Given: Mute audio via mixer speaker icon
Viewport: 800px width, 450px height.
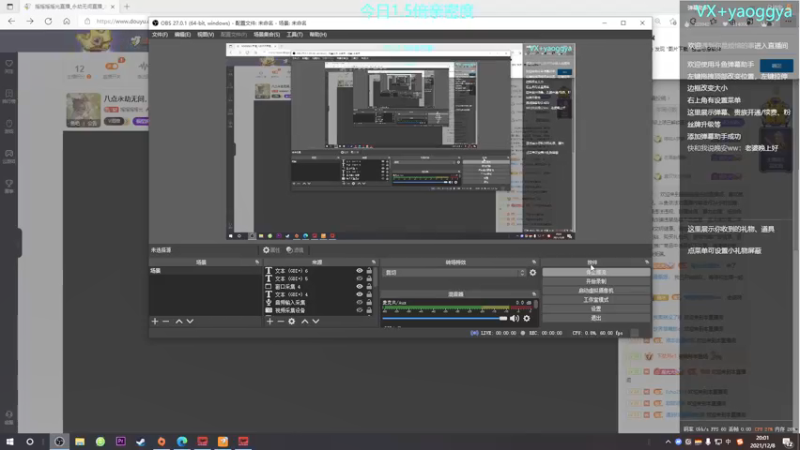Looking at the screenshot, I should (x=514, y=318).
